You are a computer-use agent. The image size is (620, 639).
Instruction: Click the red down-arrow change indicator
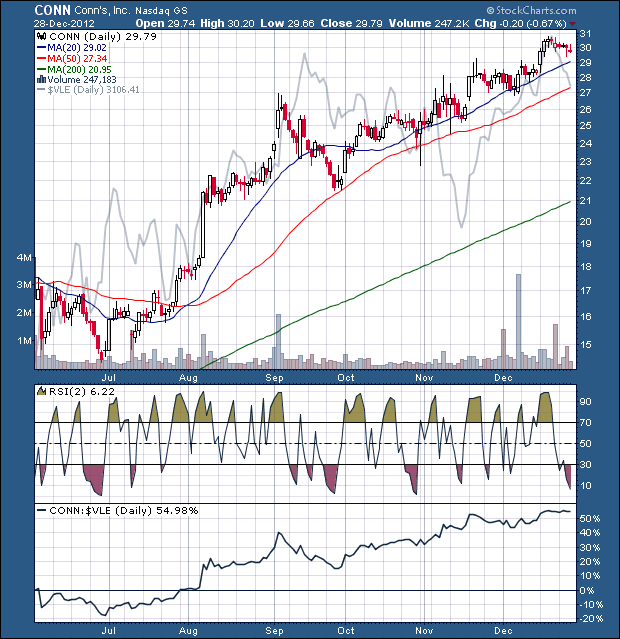click(573, 24)
